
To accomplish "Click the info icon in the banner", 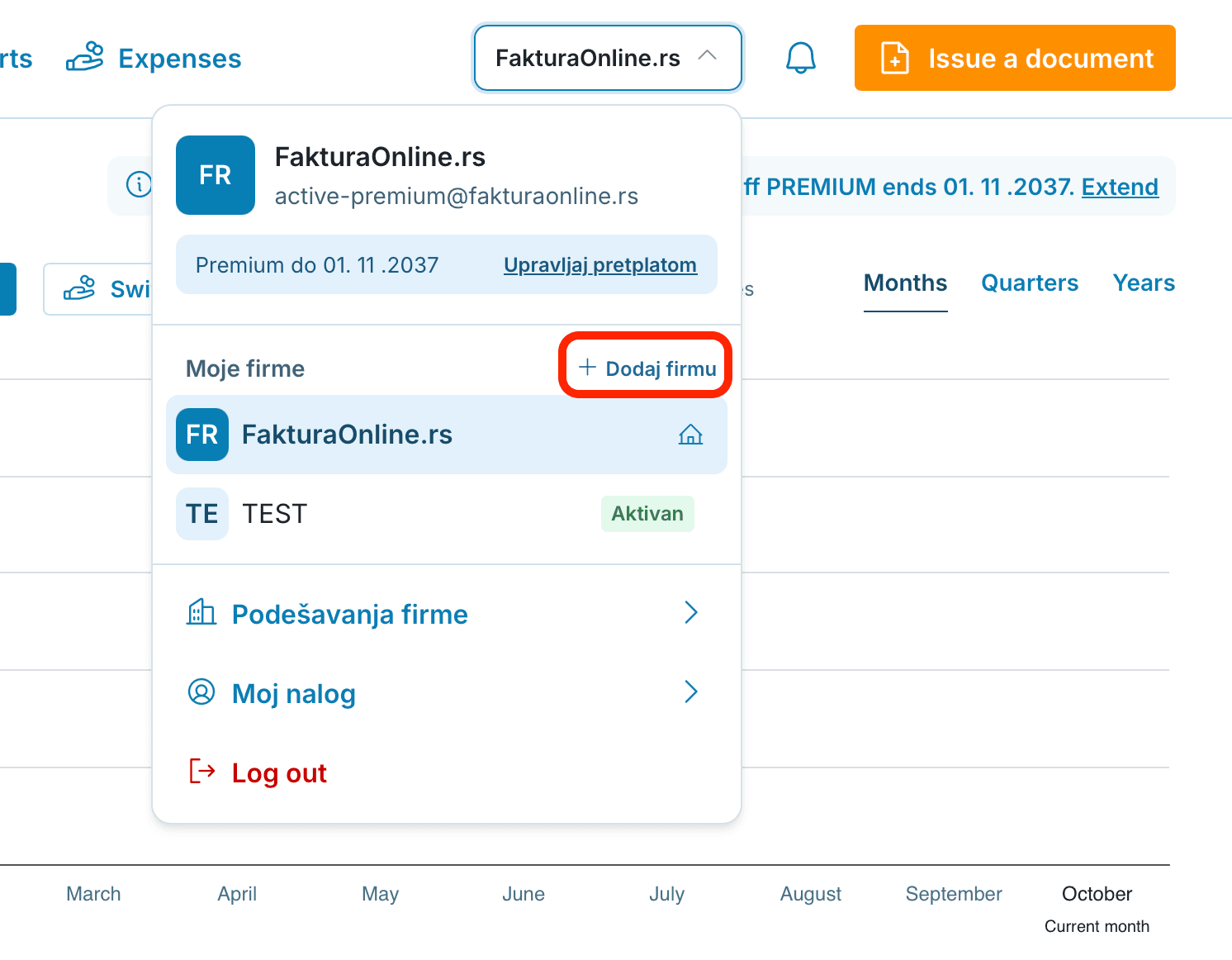I will coord(139,184).
